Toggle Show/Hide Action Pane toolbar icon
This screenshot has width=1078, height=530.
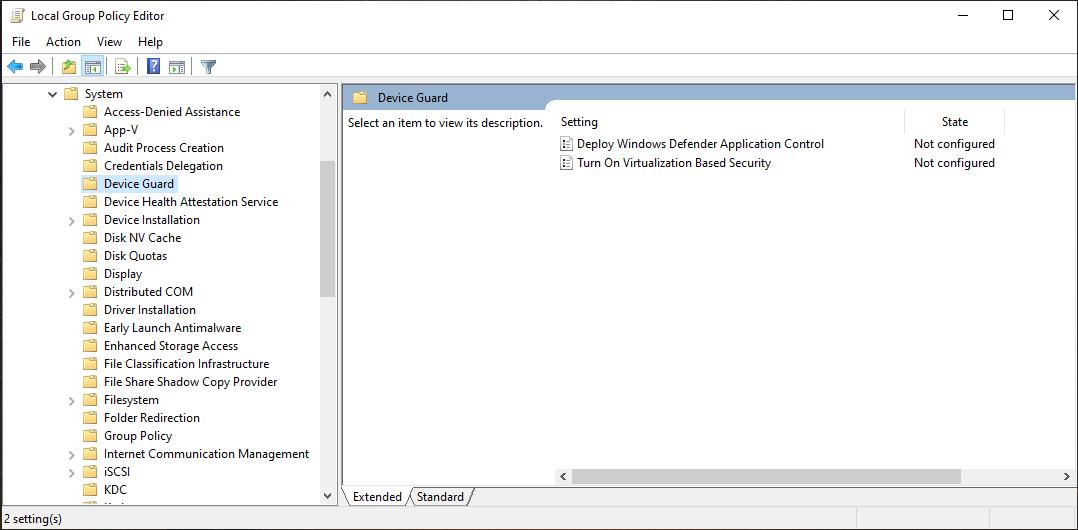177,67
